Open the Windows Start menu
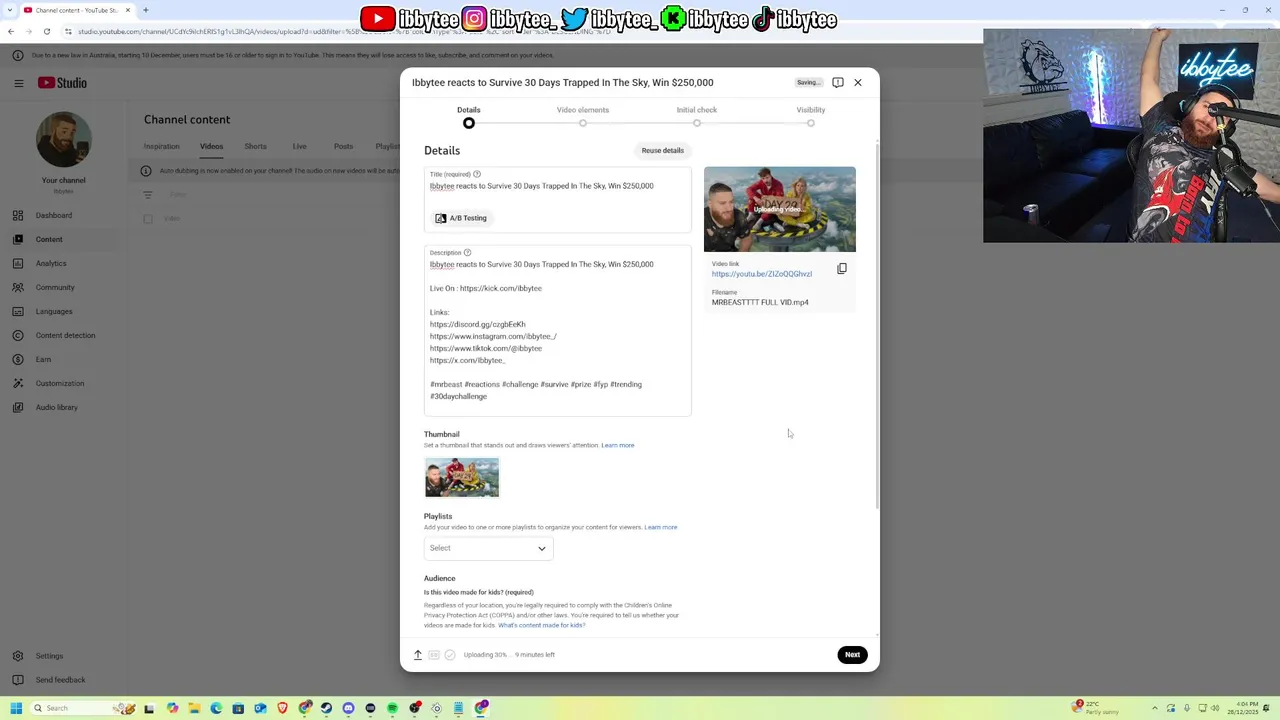The width and height of the screenshot is (1280, 720). point(15,708)
